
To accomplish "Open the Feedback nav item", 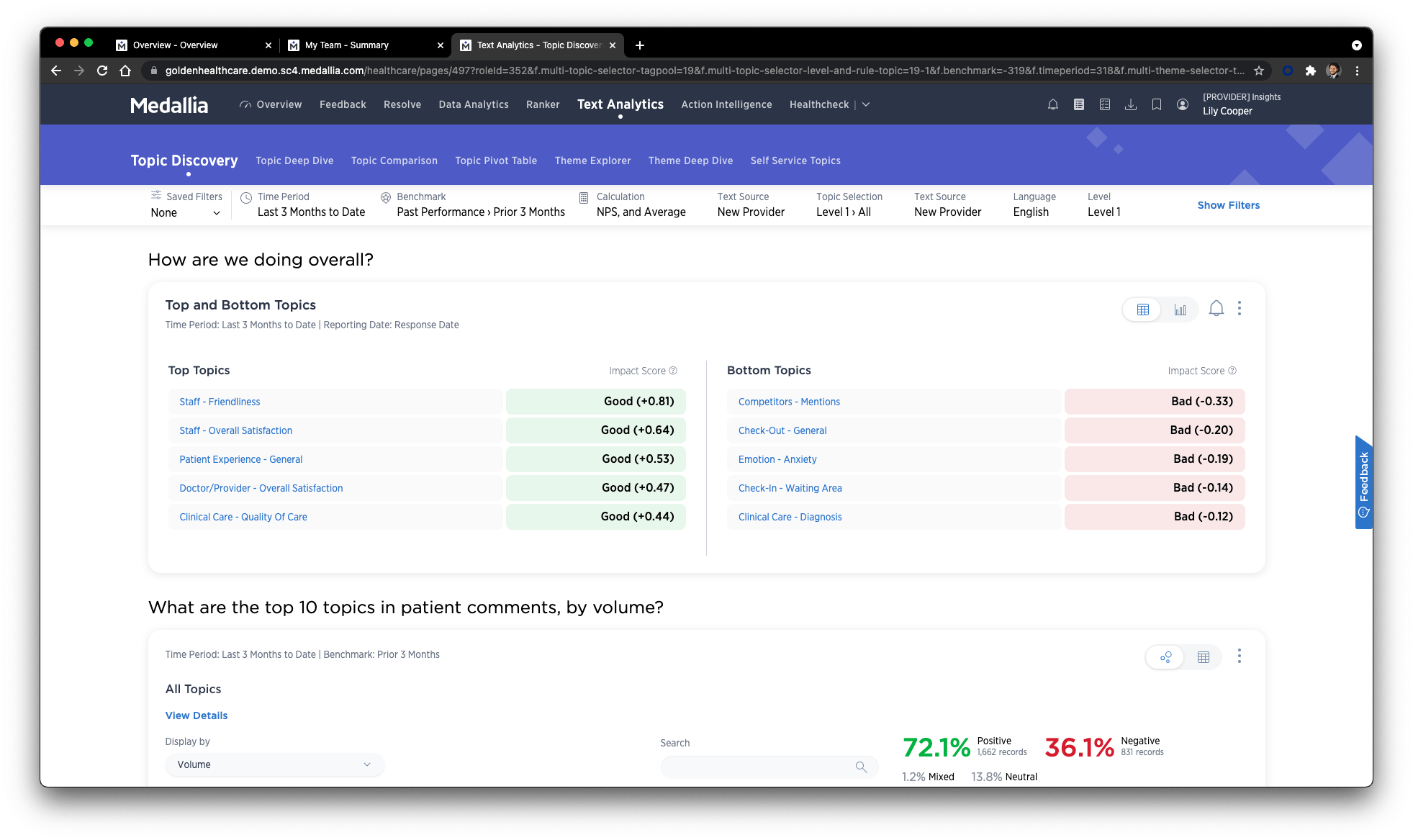I will click(343, 104).
